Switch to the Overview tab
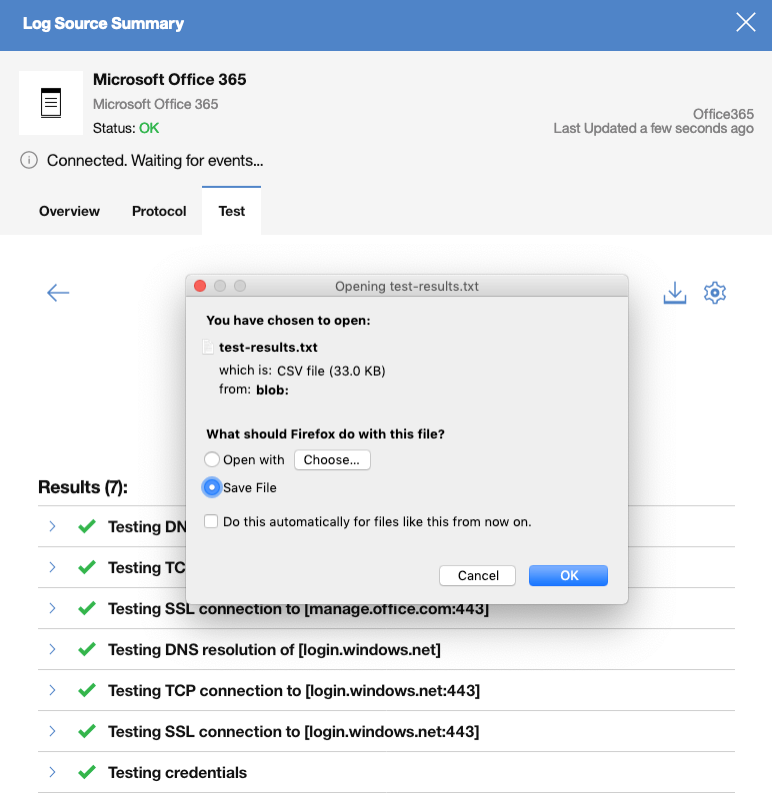The width and height of the screenshot is (772, 810). (x=69, y=211)
